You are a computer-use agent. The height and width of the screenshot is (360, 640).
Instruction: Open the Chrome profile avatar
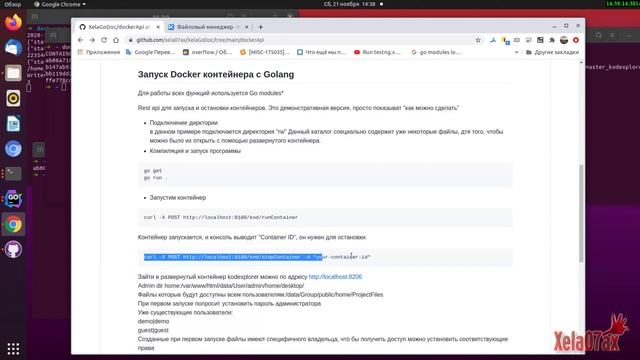(564, 40)
